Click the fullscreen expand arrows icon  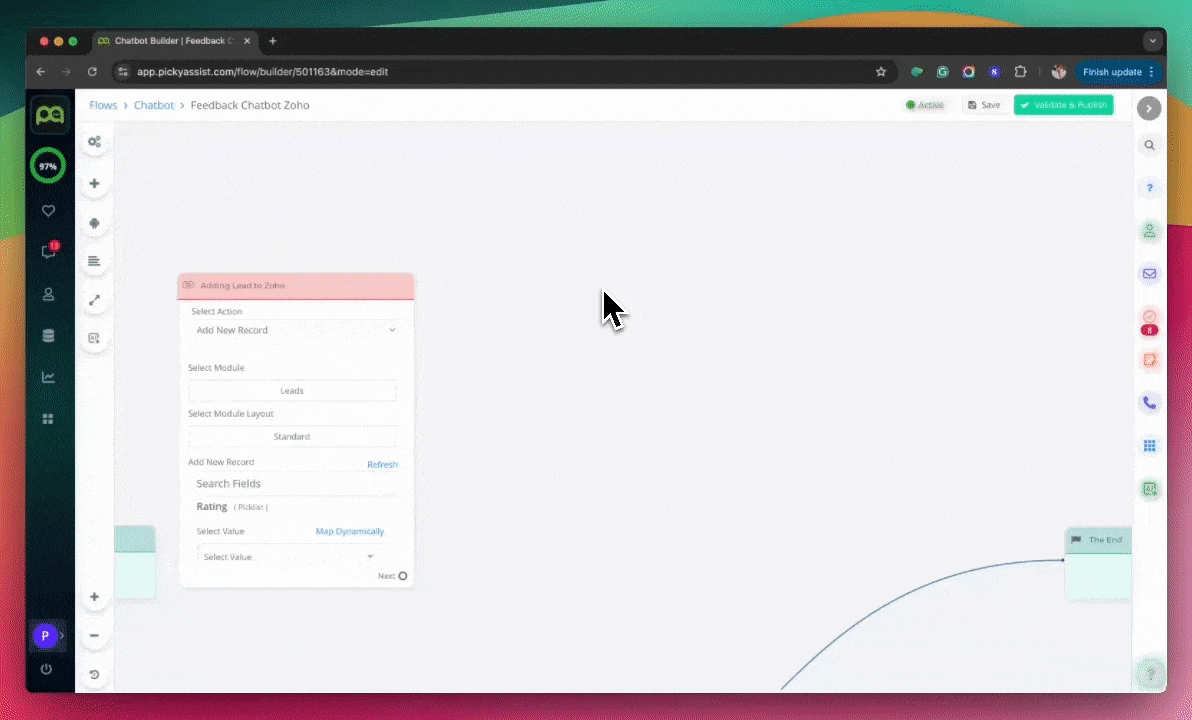point(94,300)
